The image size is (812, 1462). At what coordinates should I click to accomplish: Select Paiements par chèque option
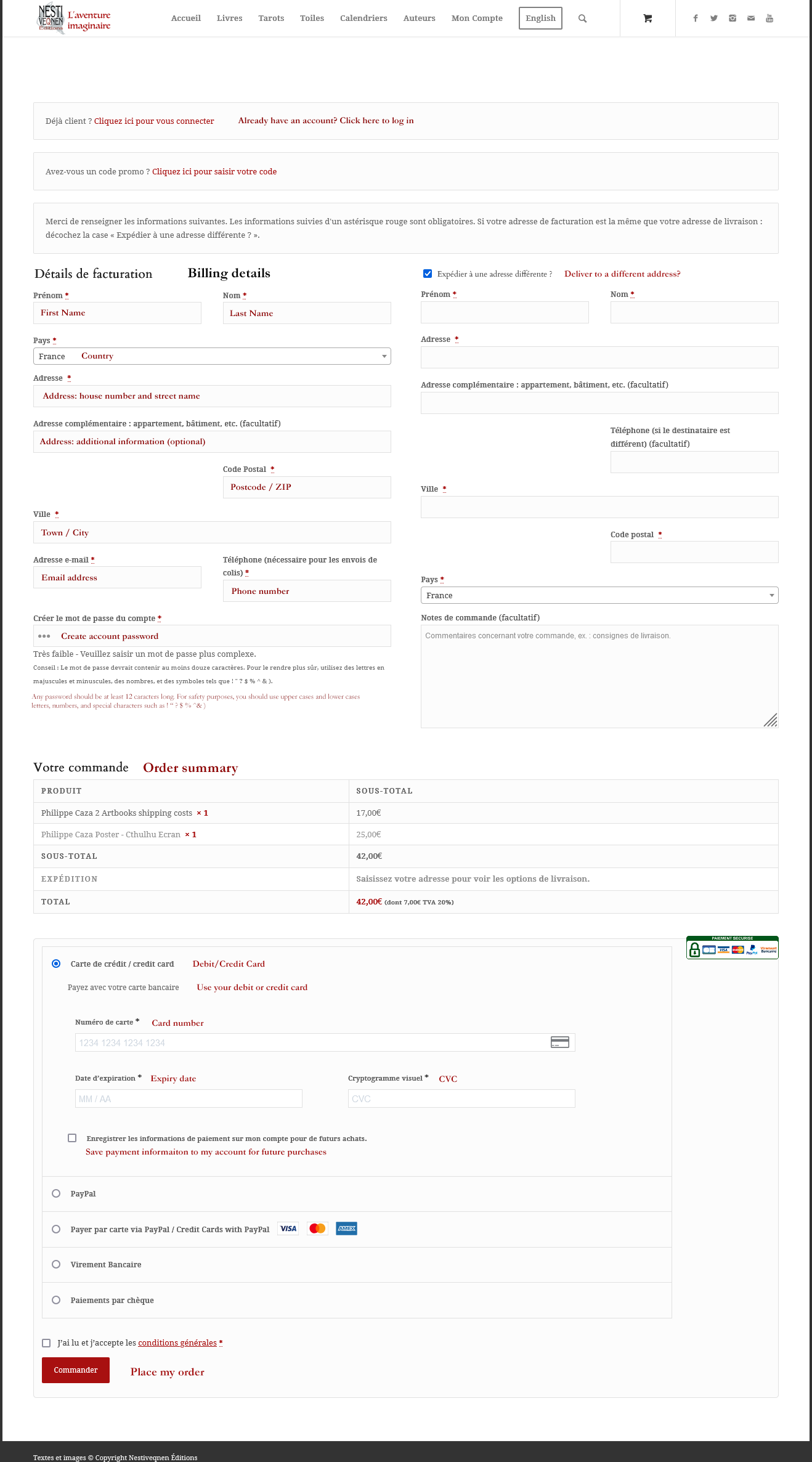point(56,1300)
